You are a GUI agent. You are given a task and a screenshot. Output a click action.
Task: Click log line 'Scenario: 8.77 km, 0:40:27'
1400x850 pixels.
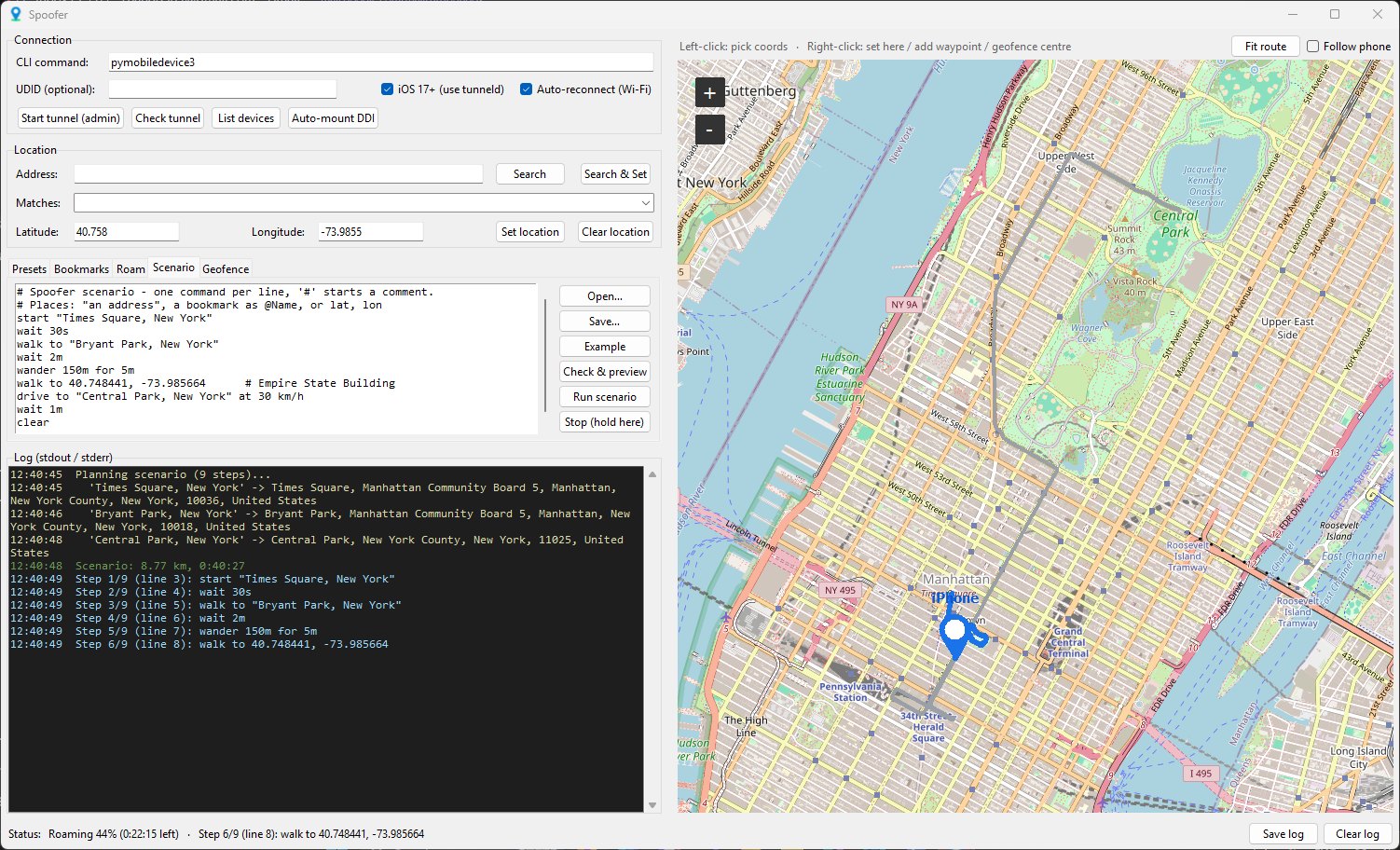pos(160,566)
